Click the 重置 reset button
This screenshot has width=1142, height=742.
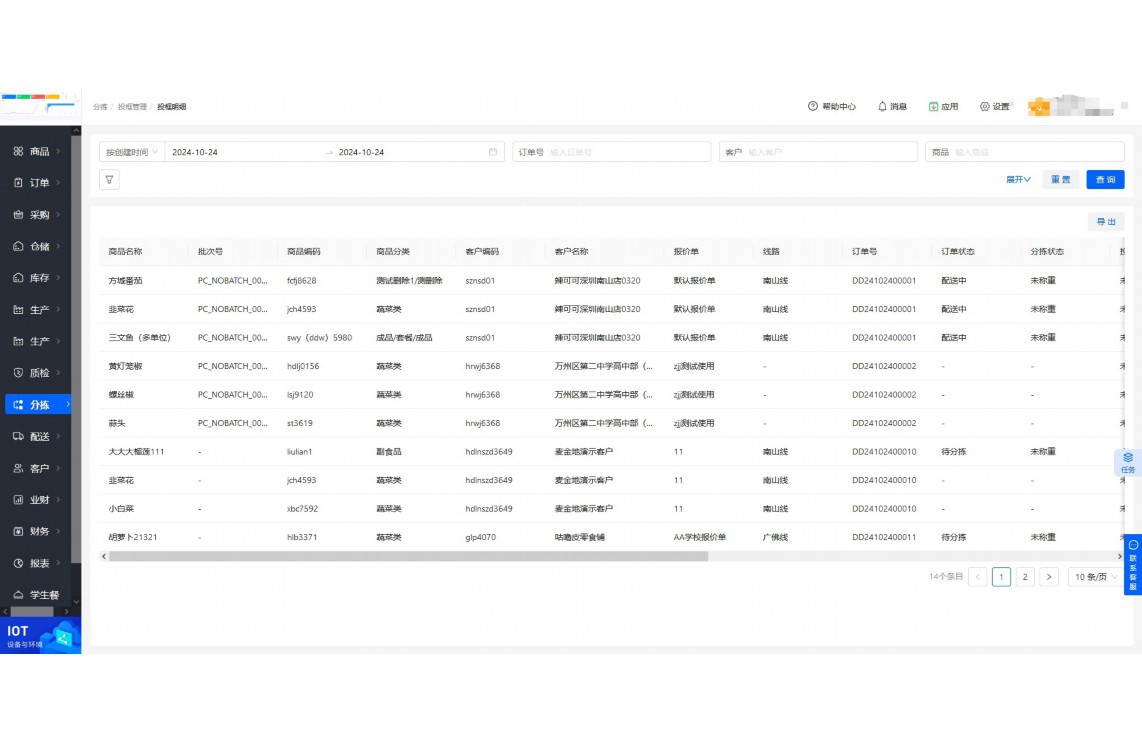(x=1059, y=180)
